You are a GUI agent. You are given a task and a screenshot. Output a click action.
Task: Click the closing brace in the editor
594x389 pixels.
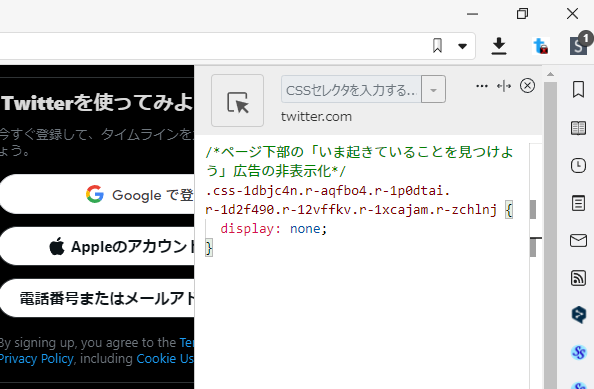point(209,248)
